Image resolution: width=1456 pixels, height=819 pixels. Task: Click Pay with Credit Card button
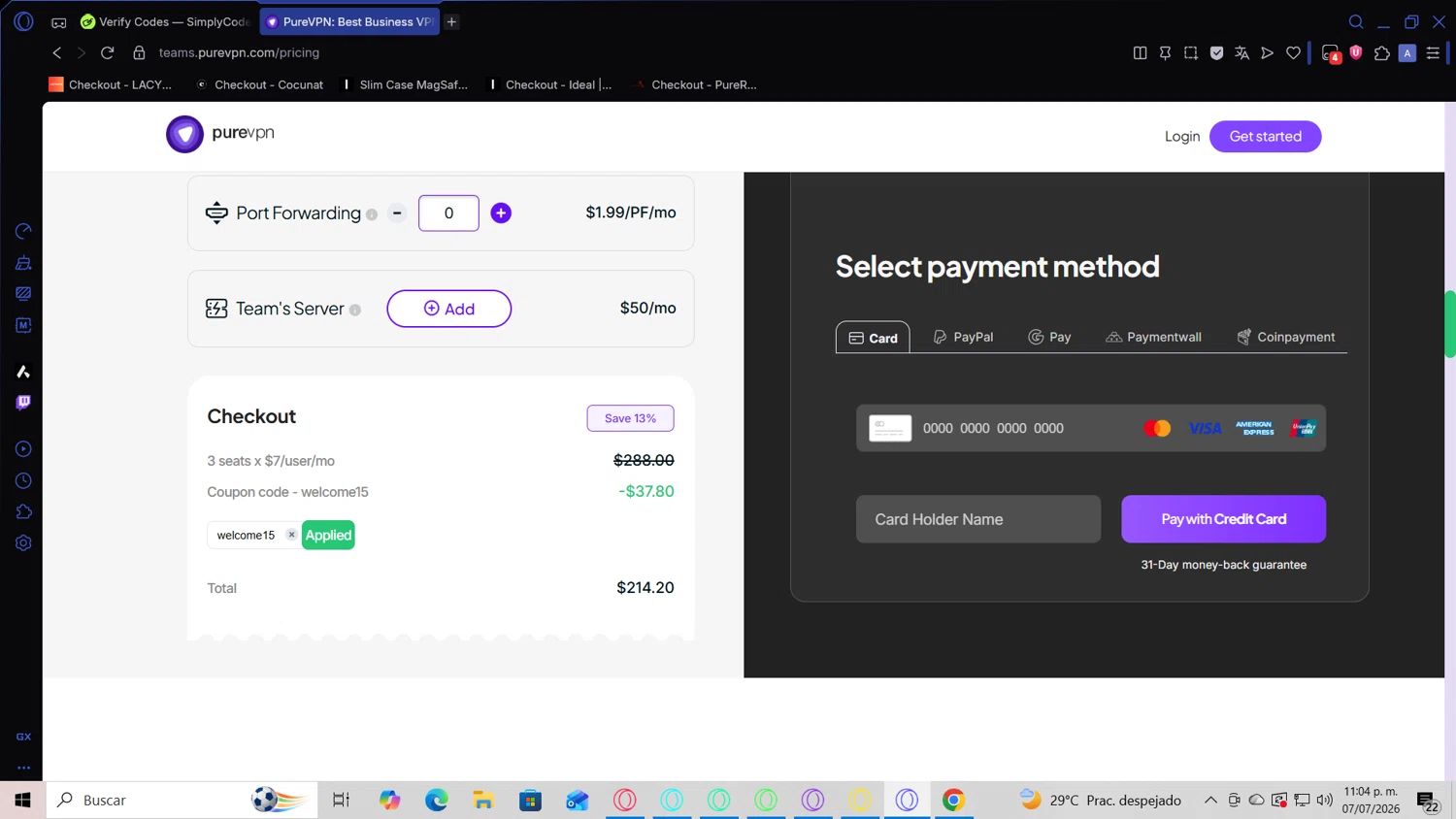1223,519
